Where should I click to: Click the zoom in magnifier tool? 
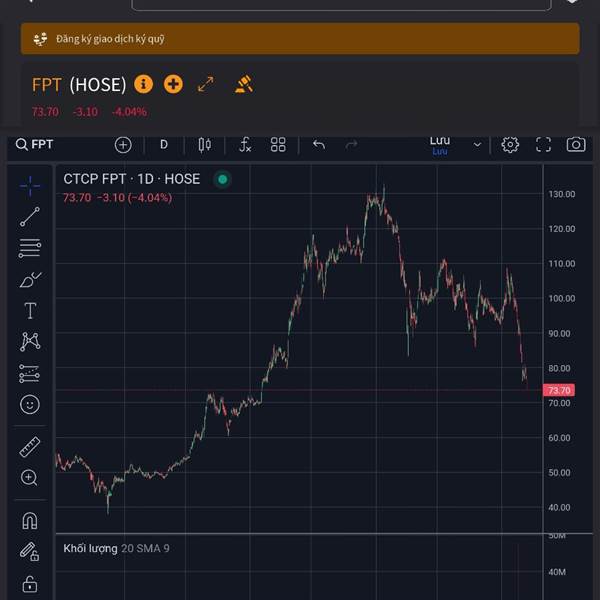tap(30, 478)
